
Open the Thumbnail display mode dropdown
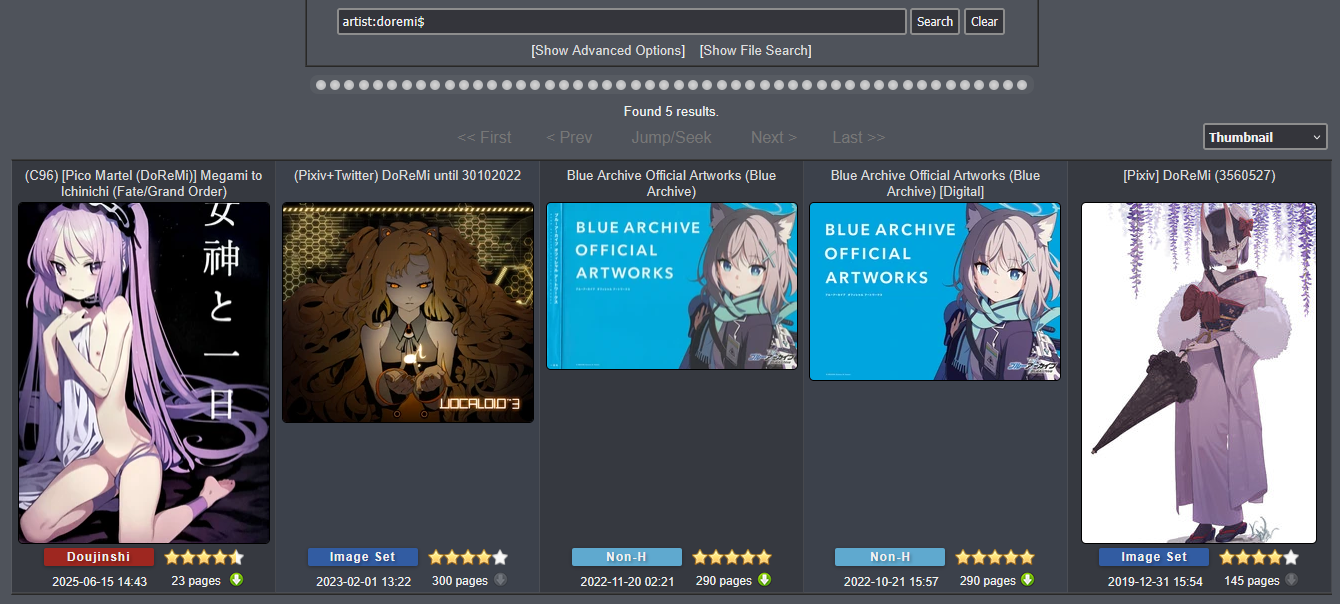point(1265,137)
